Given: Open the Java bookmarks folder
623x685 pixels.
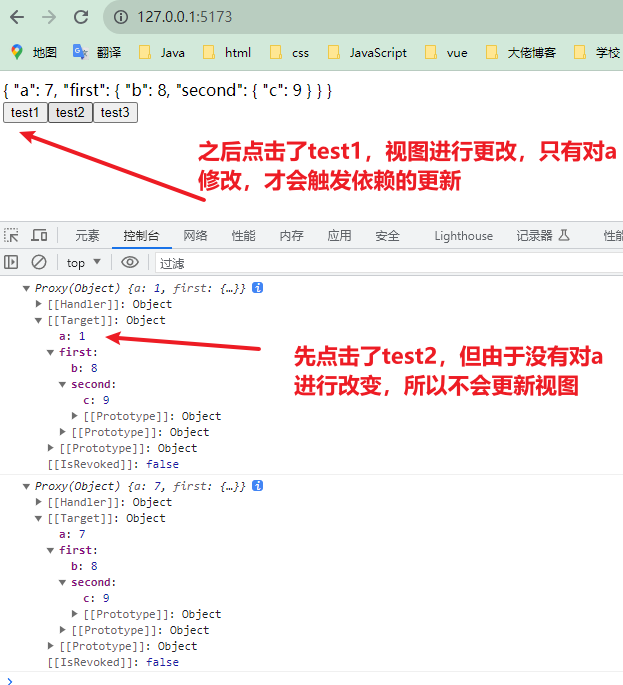Looking at the screenshot, I should tap(161, 52).
